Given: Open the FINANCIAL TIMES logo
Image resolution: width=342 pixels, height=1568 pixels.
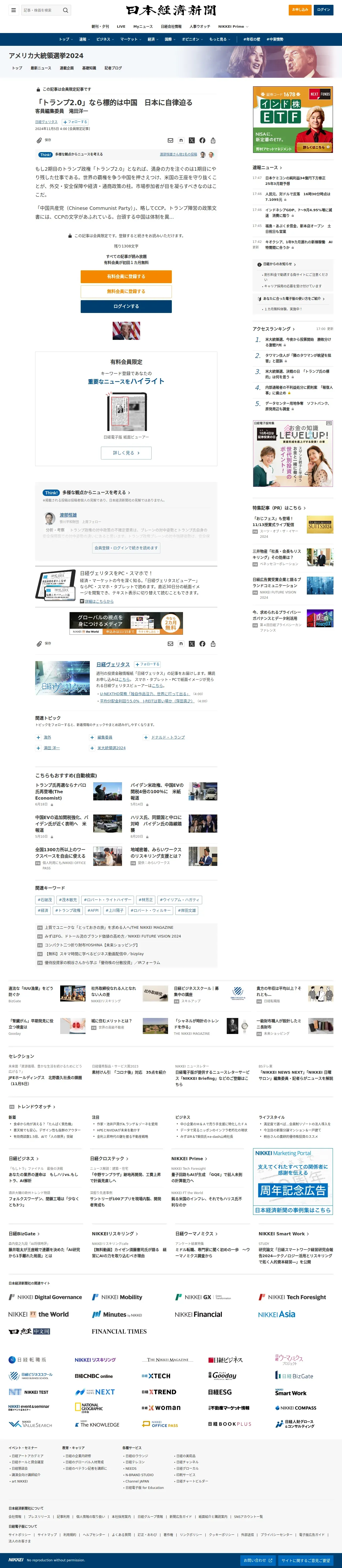Looking at the screenshot, I should point(119,1331).
